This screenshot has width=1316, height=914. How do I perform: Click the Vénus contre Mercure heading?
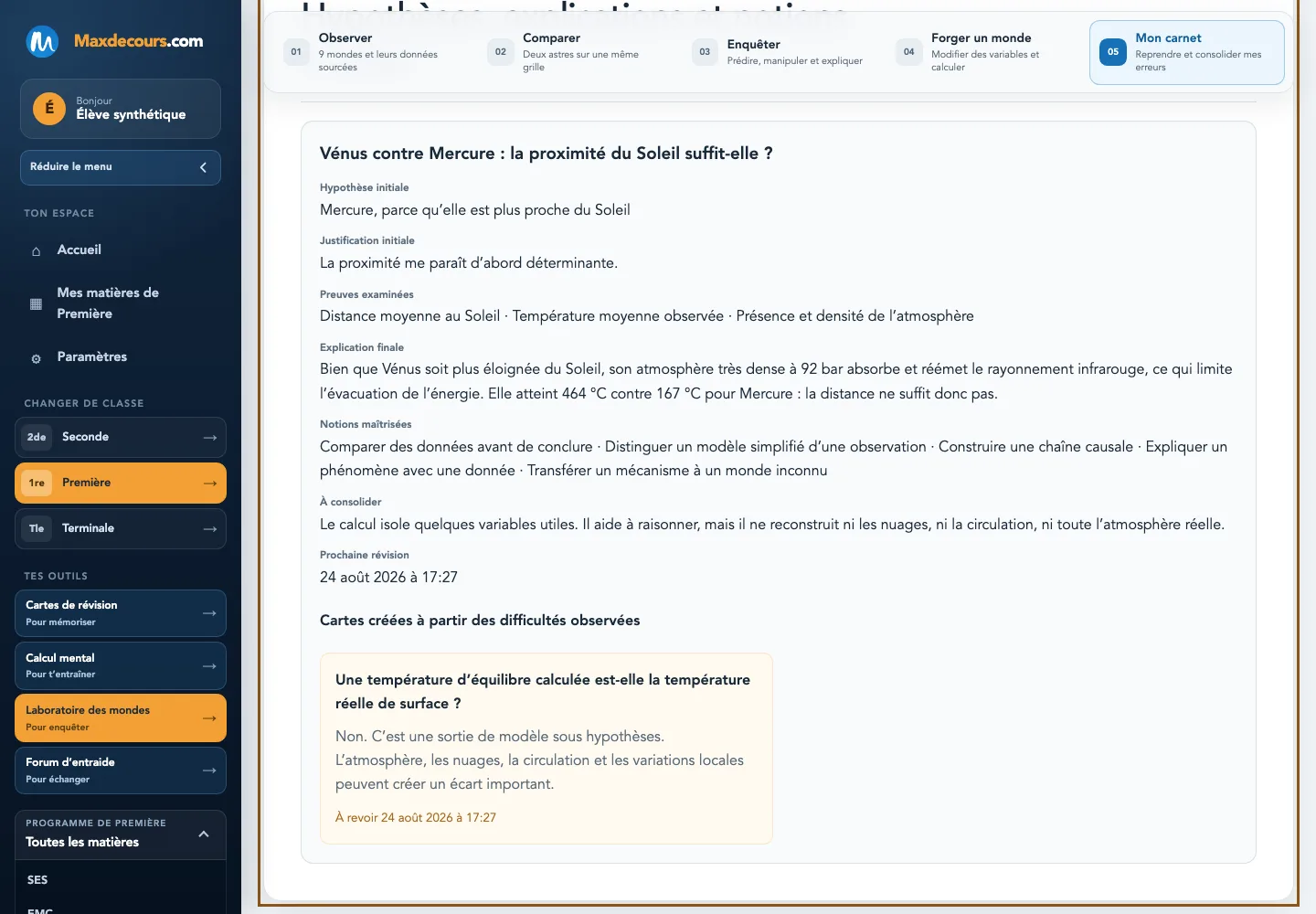(x=547, y=154)
